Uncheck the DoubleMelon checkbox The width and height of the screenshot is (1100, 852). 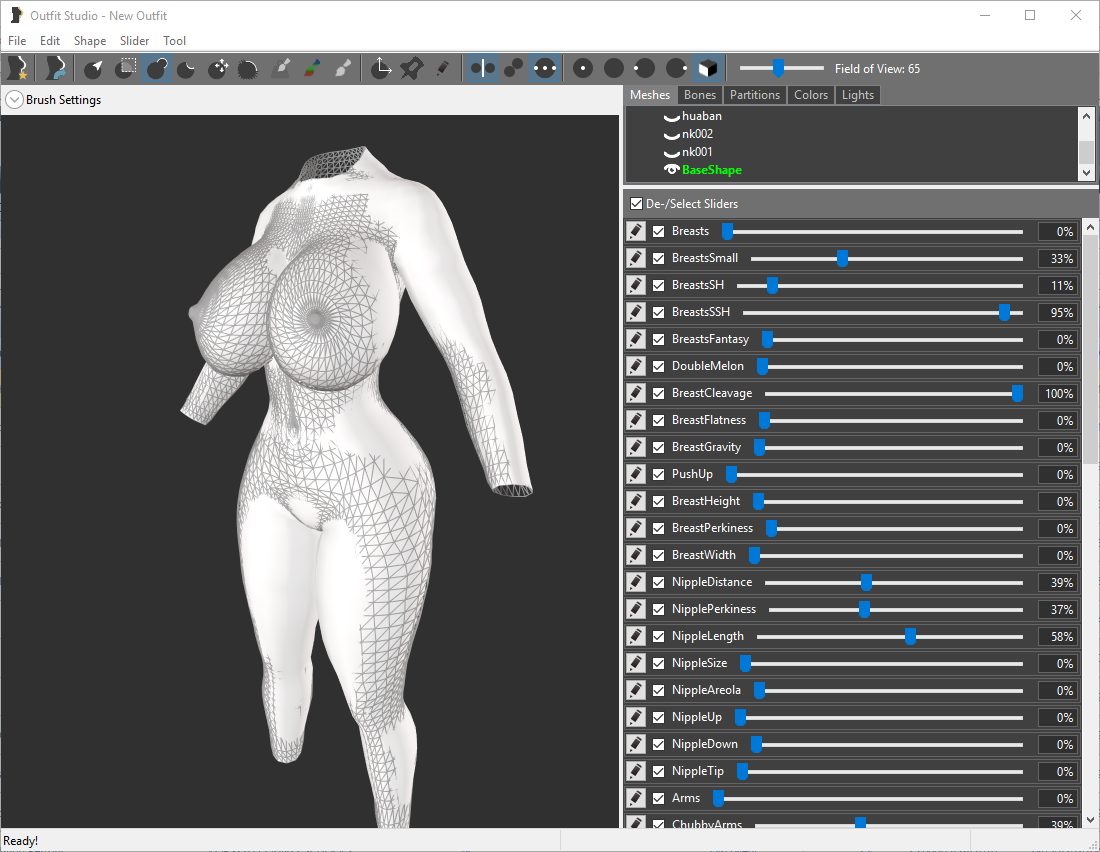658,366
